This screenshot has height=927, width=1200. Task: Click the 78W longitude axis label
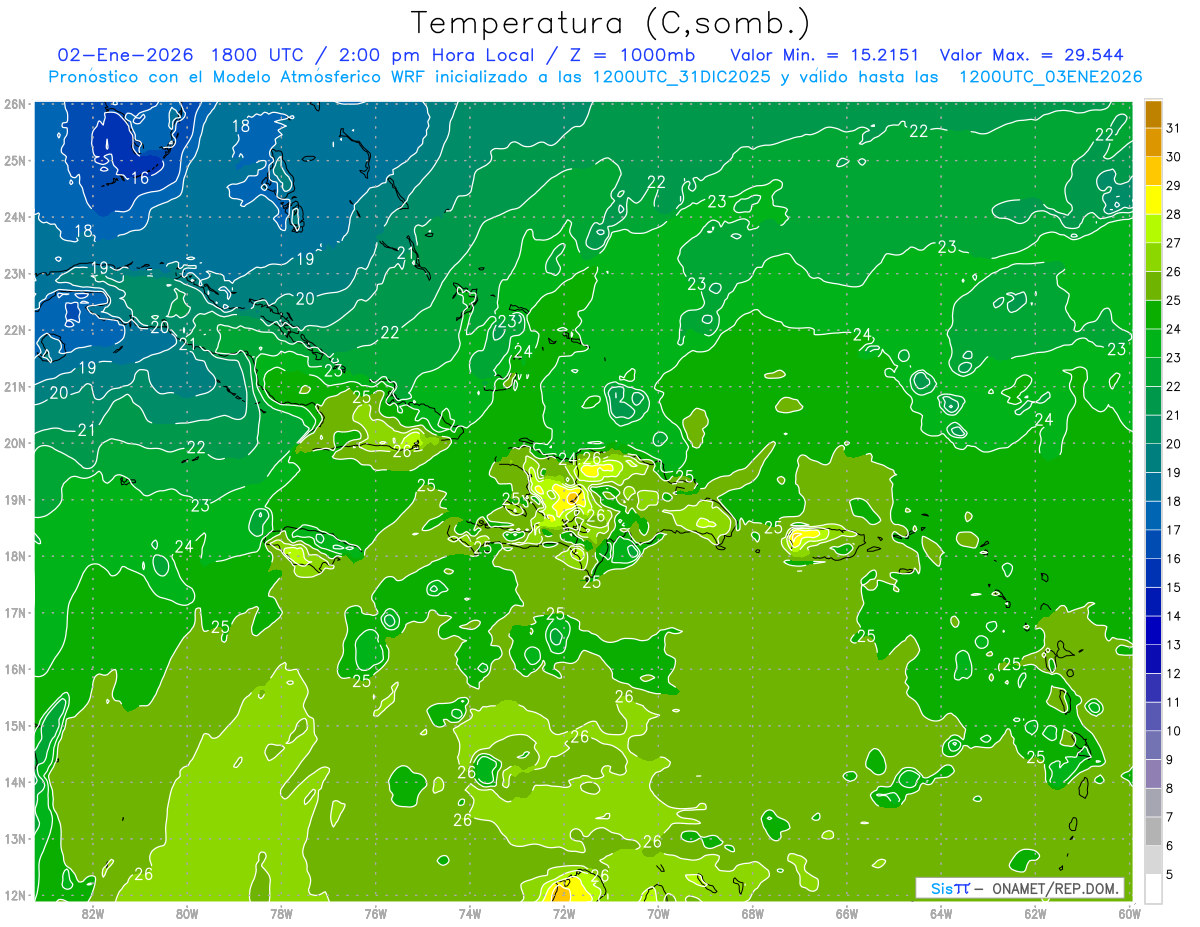point(281,913)
